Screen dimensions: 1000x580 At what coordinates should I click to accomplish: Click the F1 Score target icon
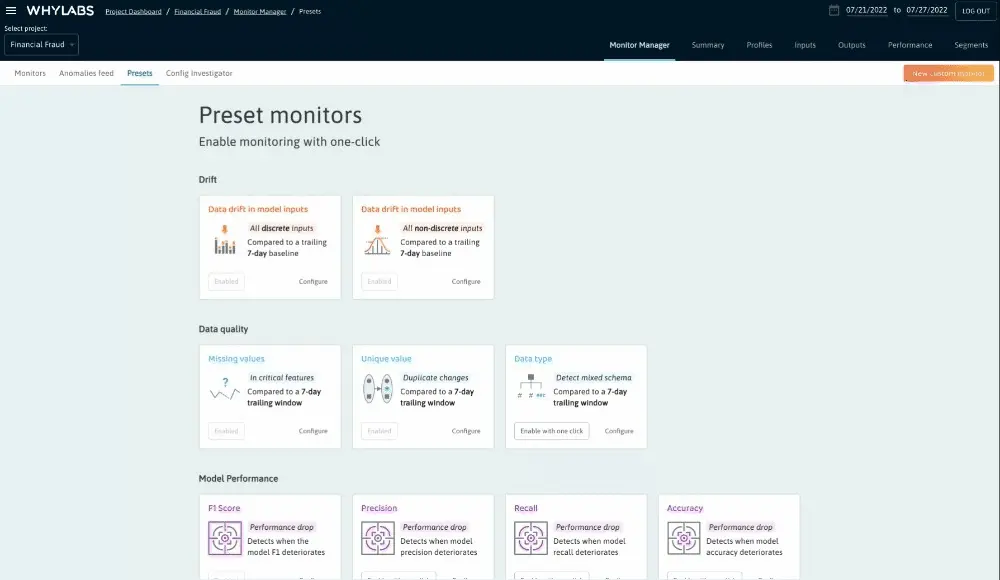(224, 538)
